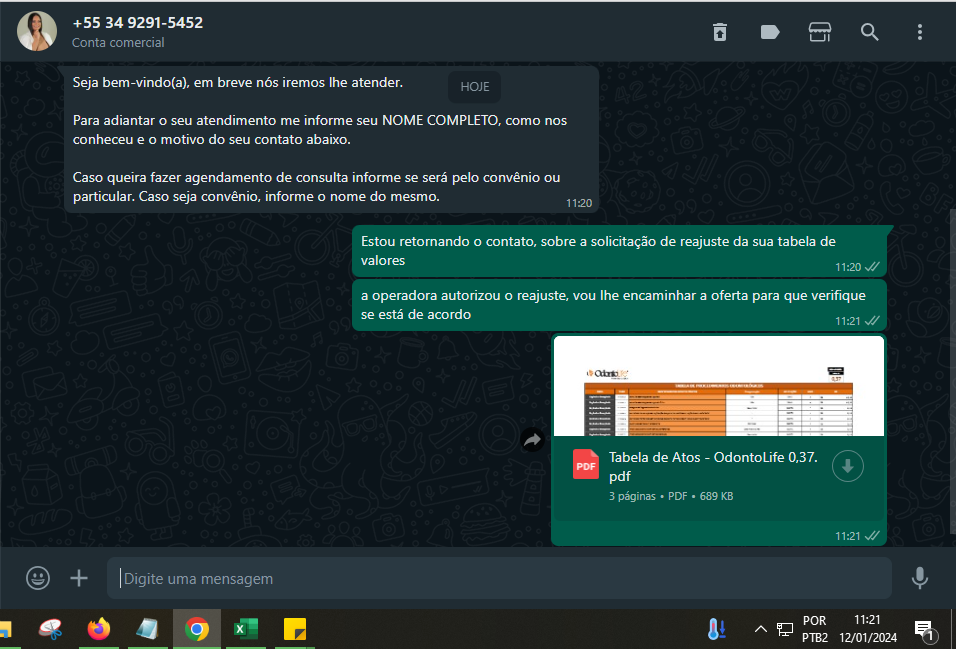Open Firefox from the taskbar

99,629
